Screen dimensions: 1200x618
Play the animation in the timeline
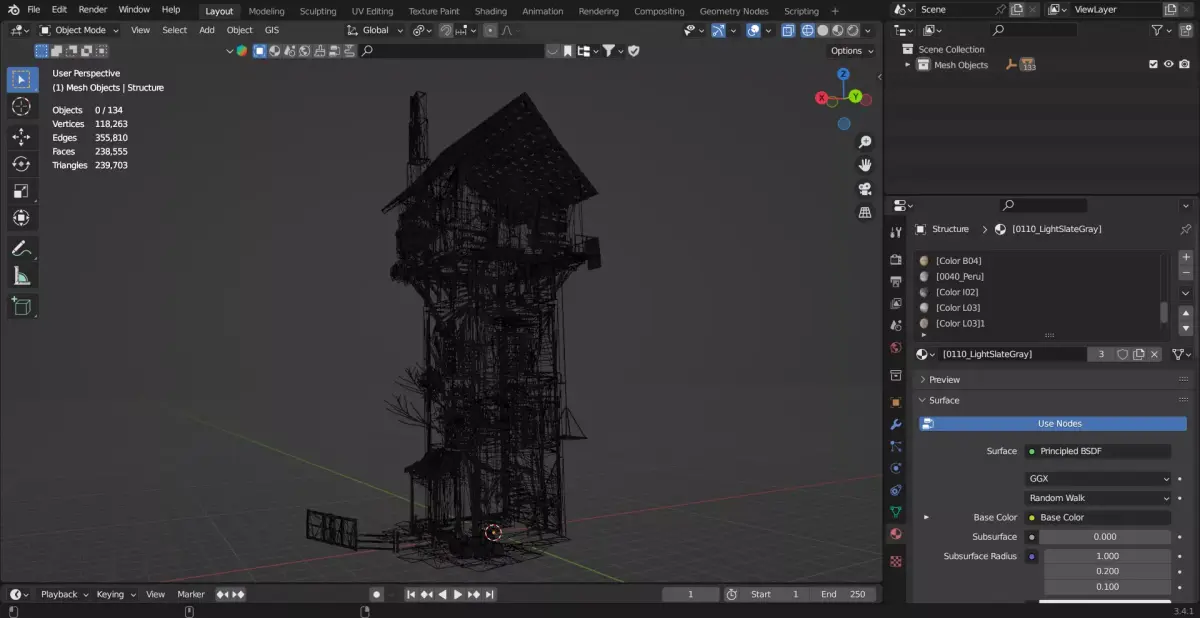(x=458, y=594)
